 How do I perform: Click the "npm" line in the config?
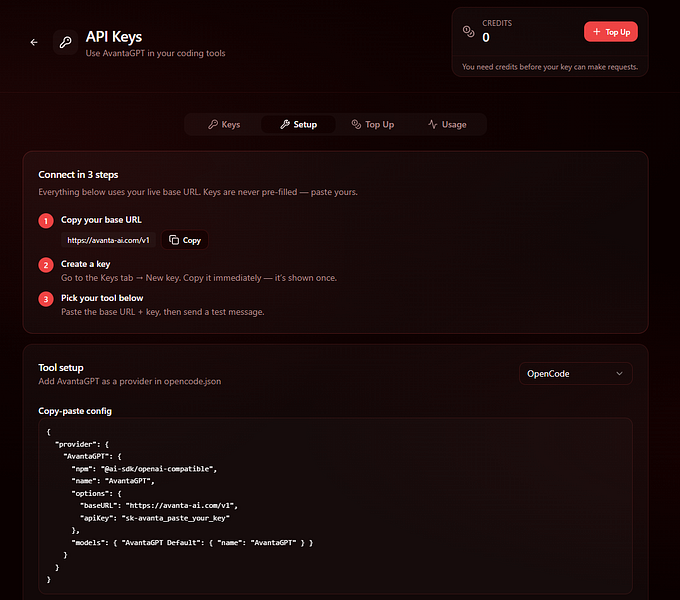pyautogui.click(x=144, y=469)
